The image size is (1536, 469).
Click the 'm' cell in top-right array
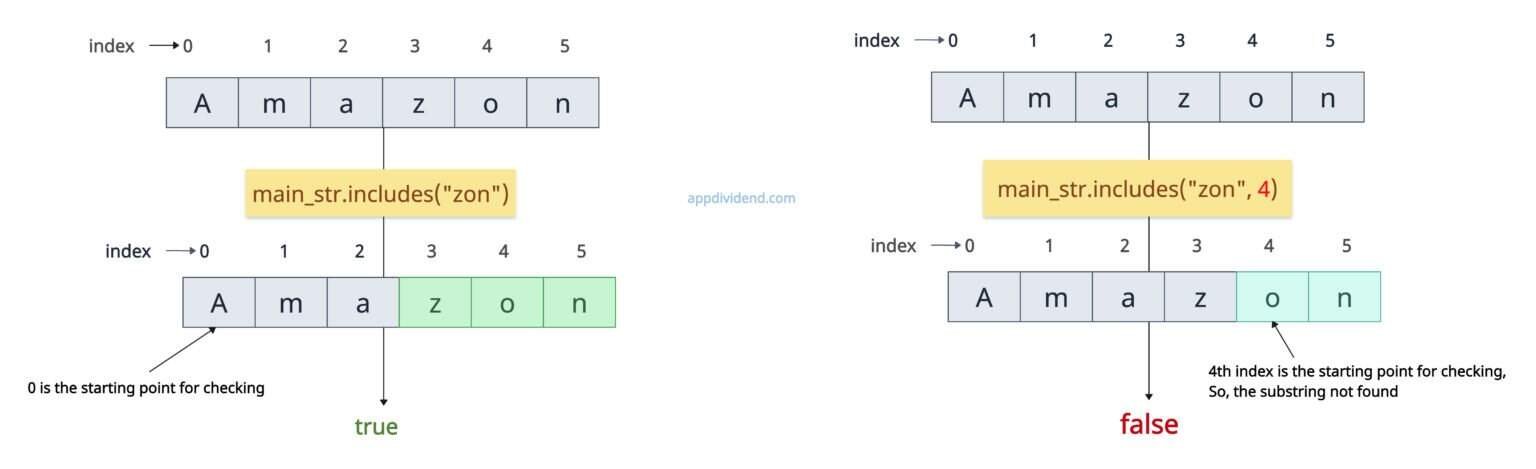pyautogui.click(x=1039, y=98)
